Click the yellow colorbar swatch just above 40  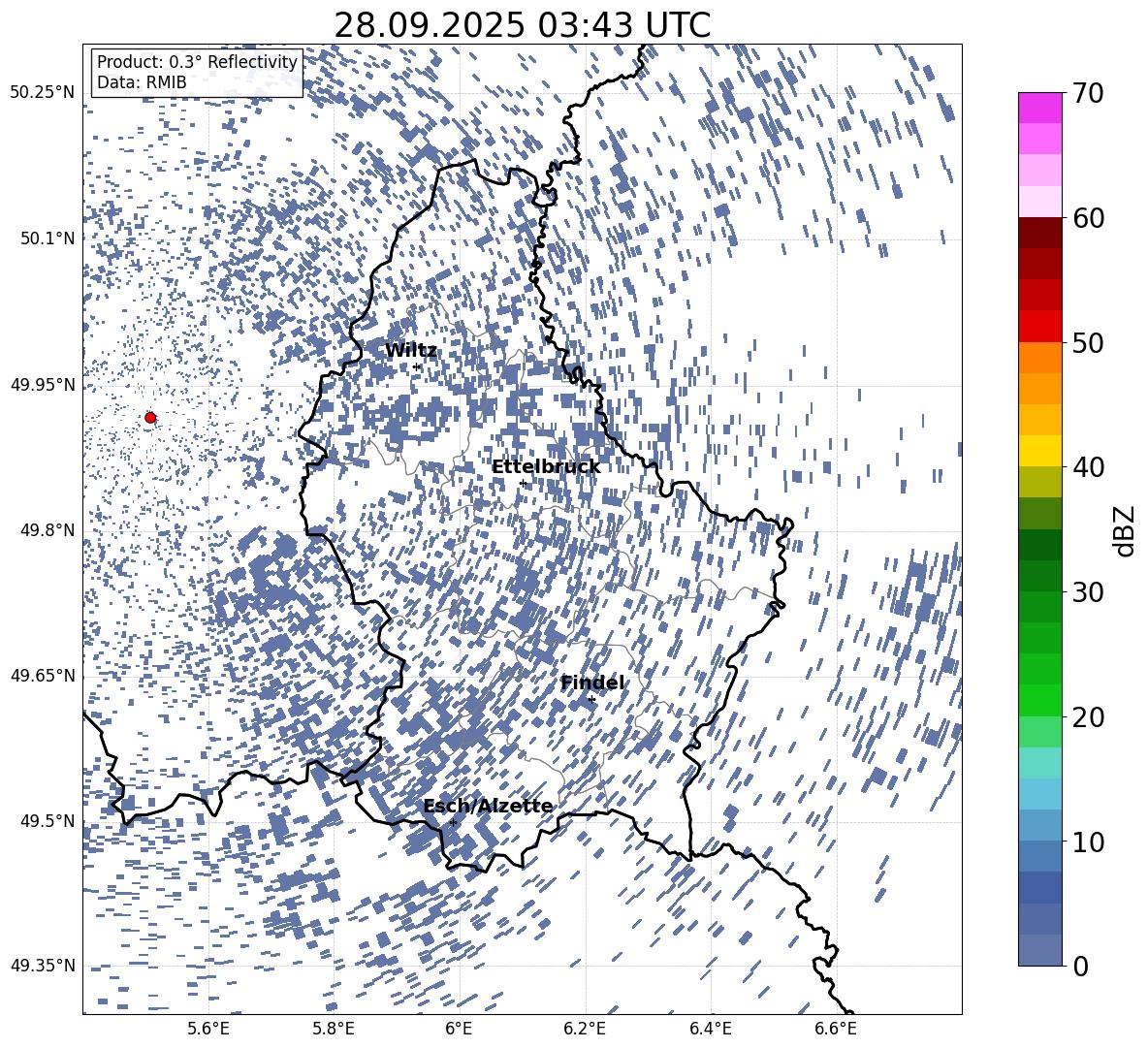pos(1039,451)
